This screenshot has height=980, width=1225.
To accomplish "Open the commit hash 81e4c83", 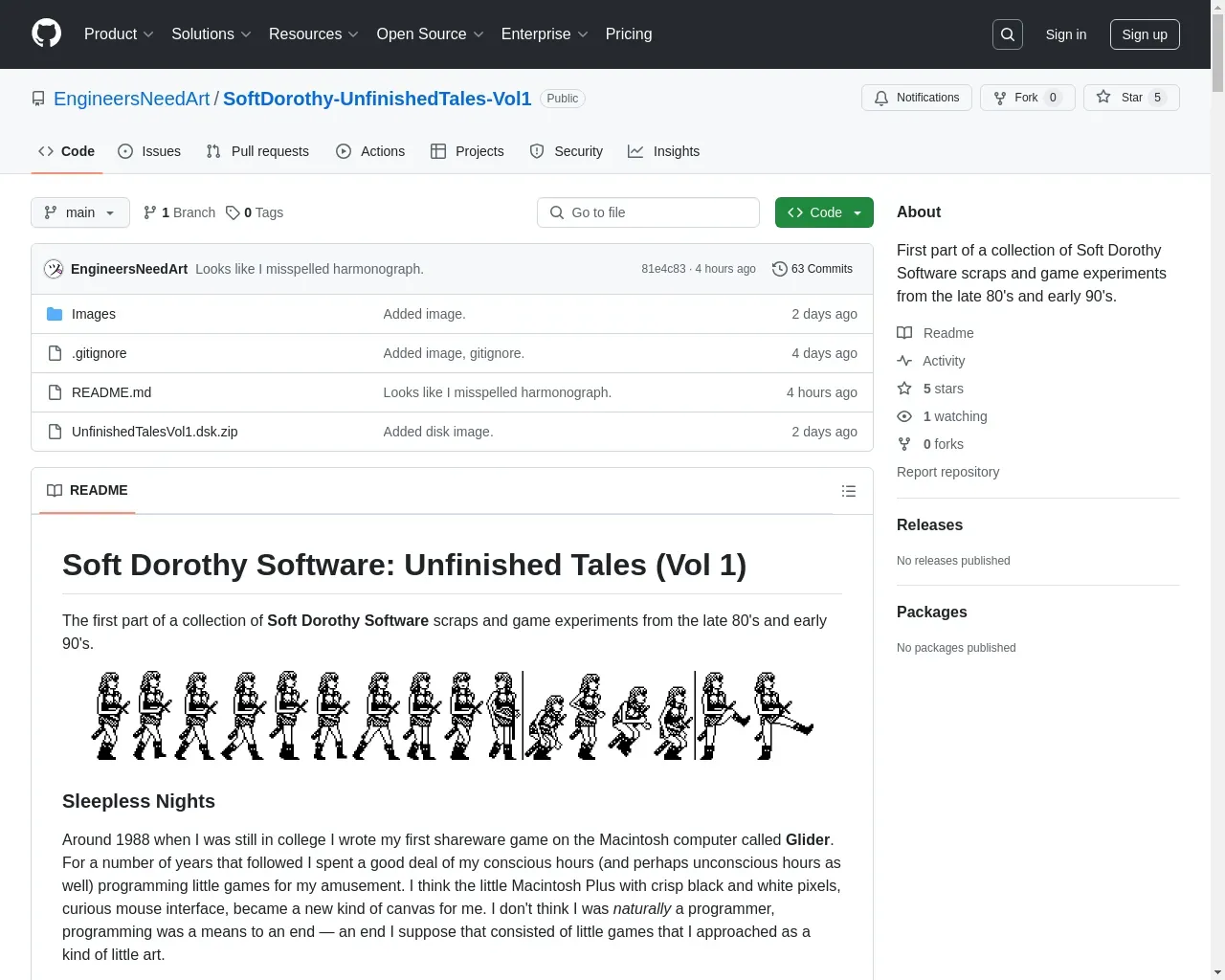I will point(663,269).
